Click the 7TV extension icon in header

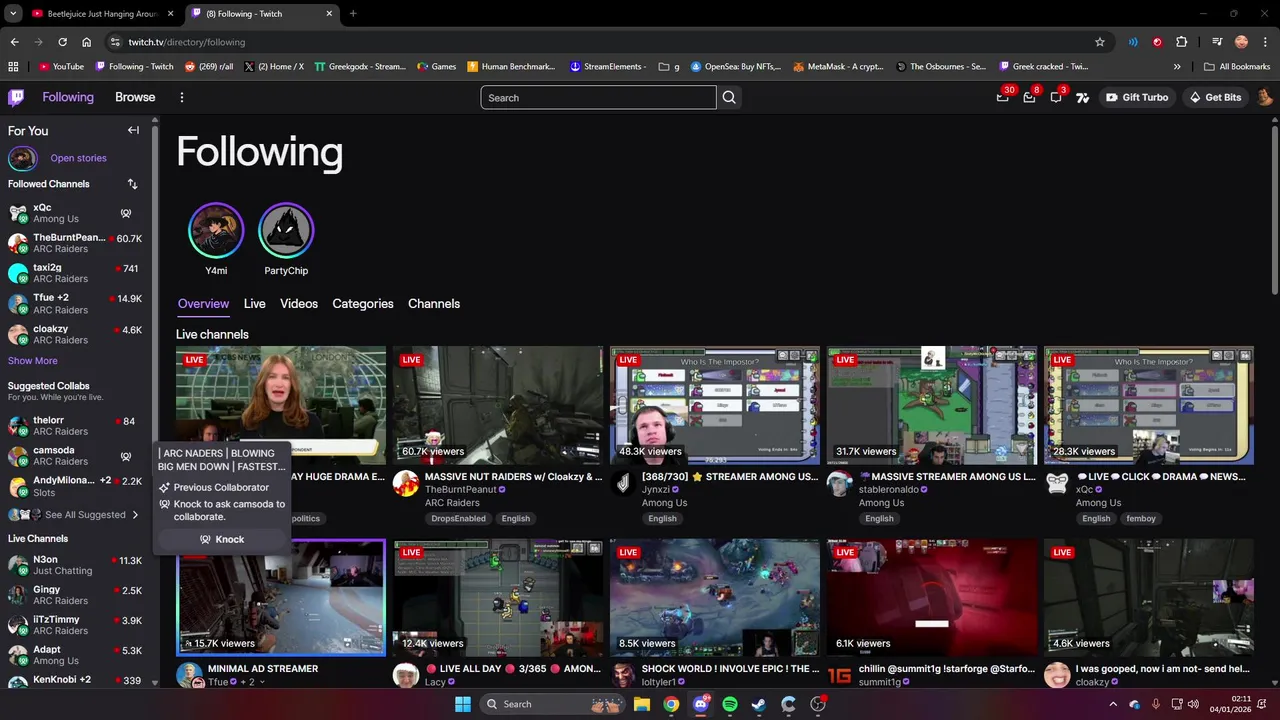[x=1082, y=97]
